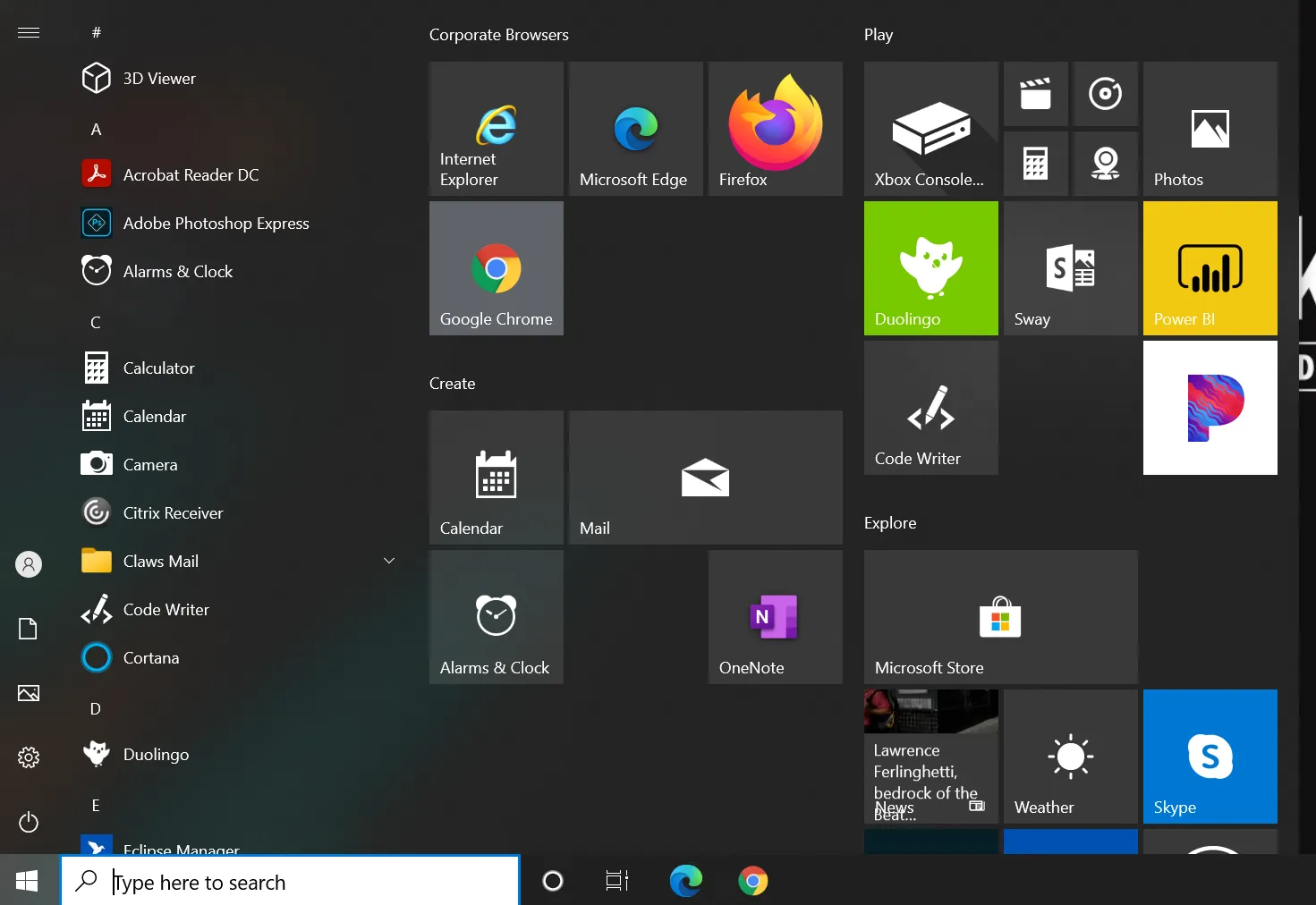Launch Edge from the taskbar

[686, 881]
